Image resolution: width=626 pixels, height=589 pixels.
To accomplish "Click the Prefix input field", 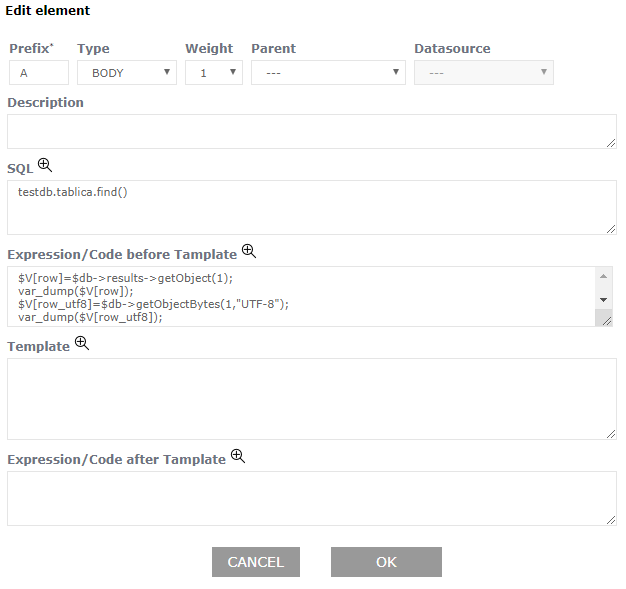I will pyautogui.click(x=39, y=73).
